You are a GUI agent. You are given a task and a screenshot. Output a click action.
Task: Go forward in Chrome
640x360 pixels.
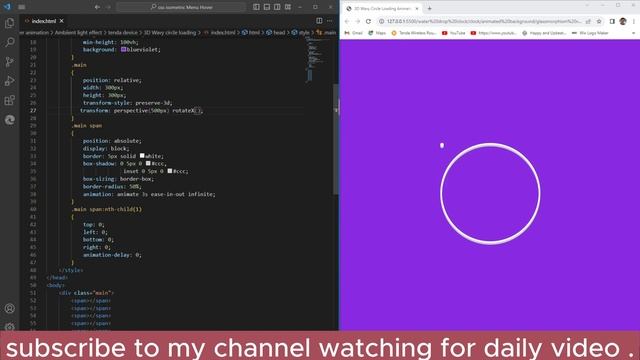358,21
